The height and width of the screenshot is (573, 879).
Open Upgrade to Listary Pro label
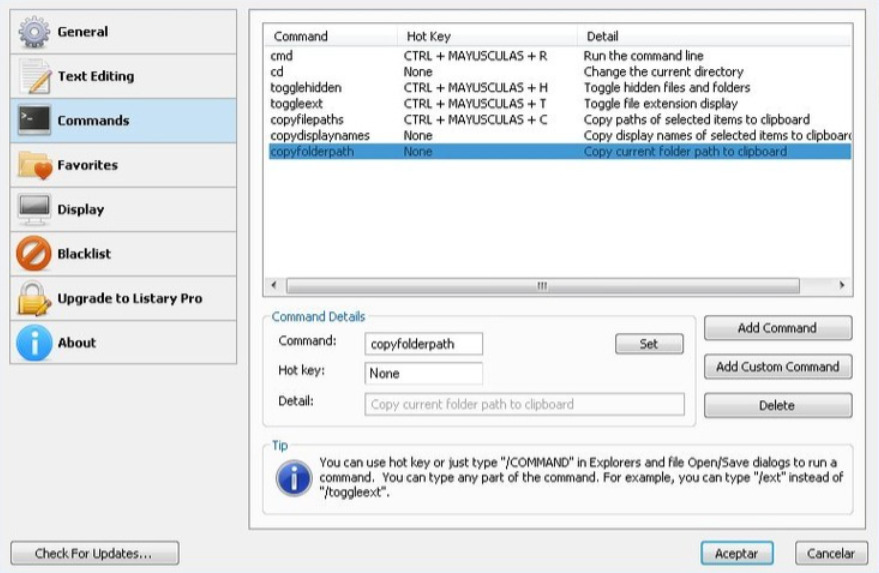pos(129,298)
